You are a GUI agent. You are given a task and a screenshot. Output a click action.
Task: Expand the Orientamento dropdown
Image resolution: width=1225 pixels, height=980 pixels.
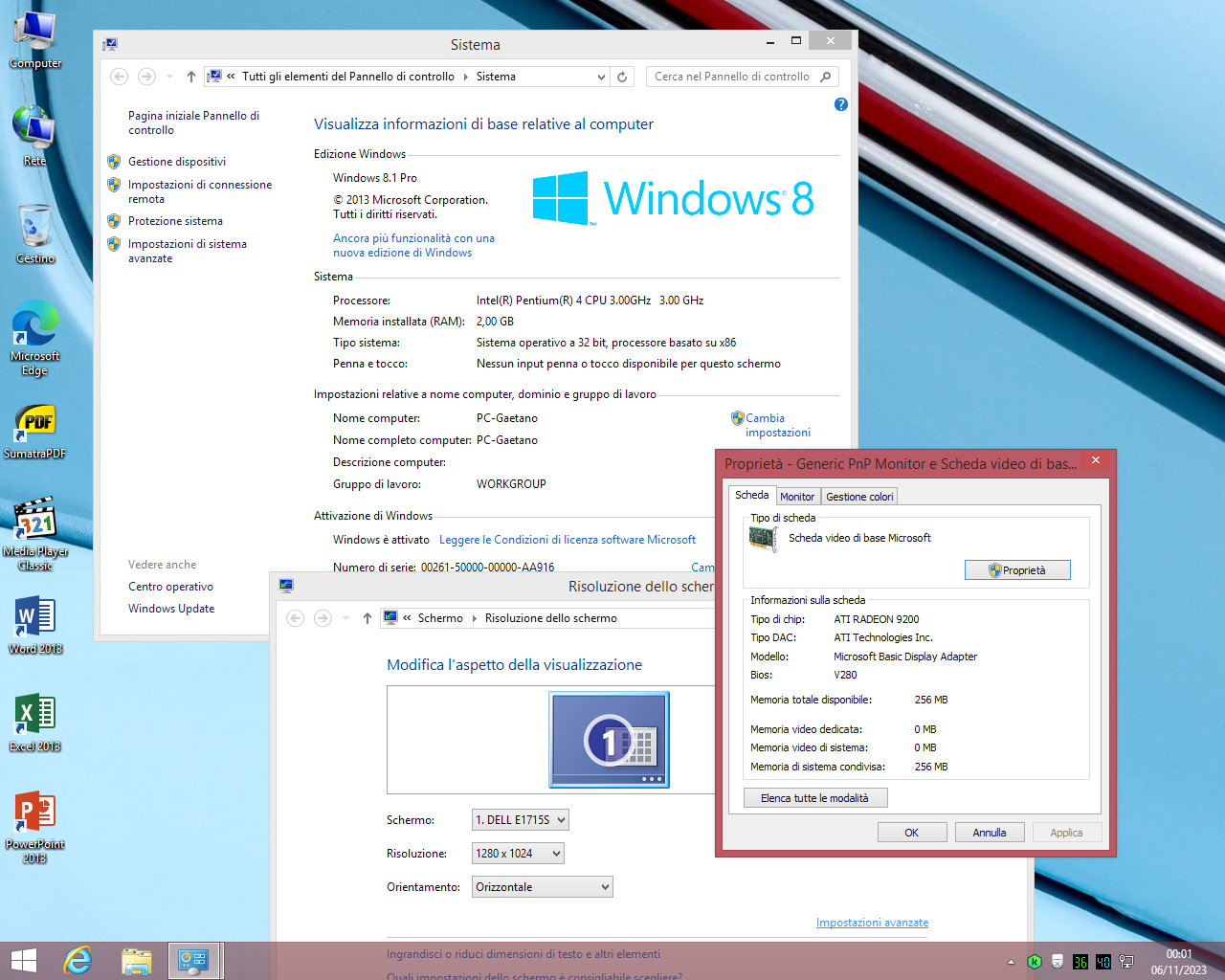pyautogui.click(x=543, y=887)
